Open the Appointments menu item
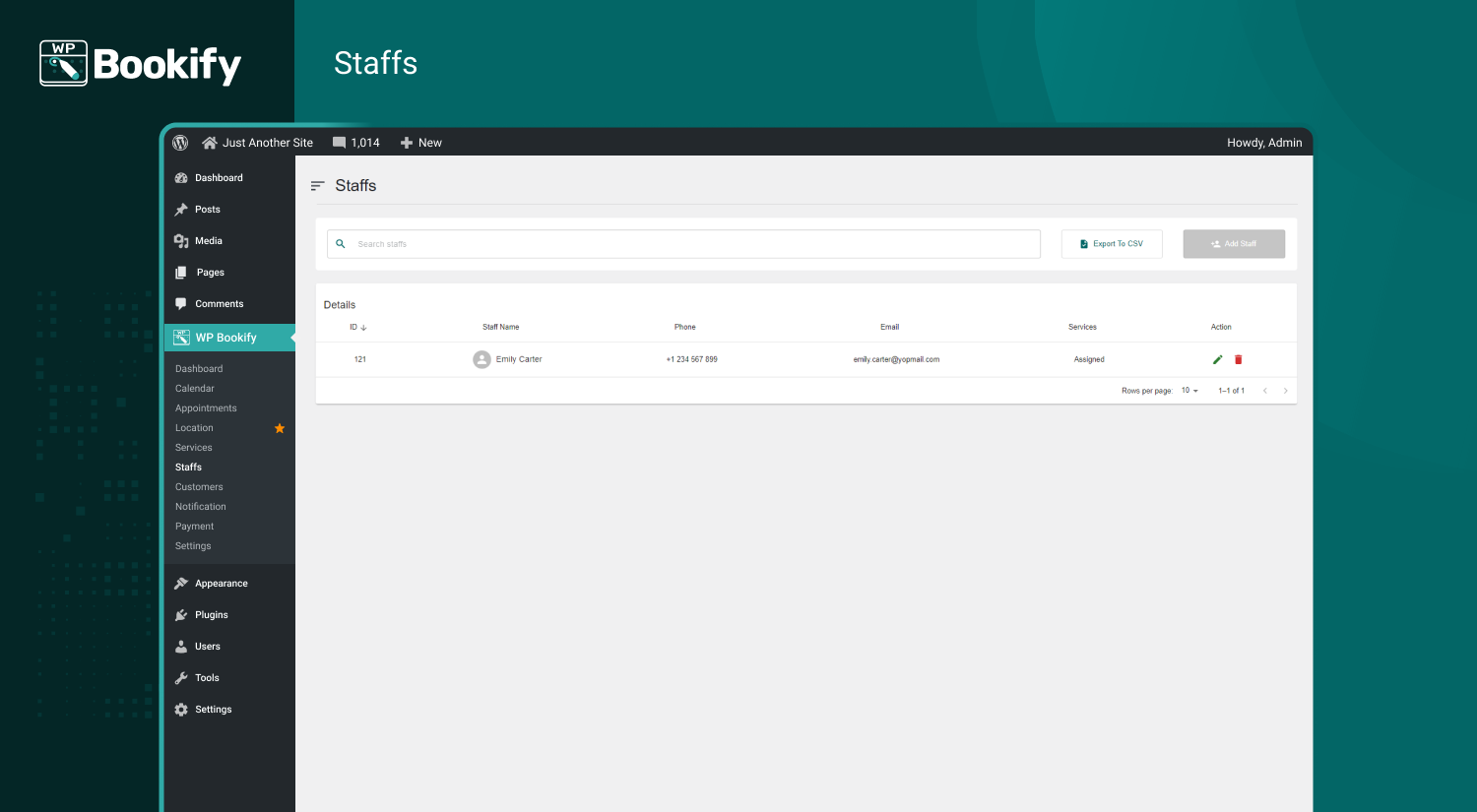Viewport: 1477px width, 812px height. coord(206,407)
